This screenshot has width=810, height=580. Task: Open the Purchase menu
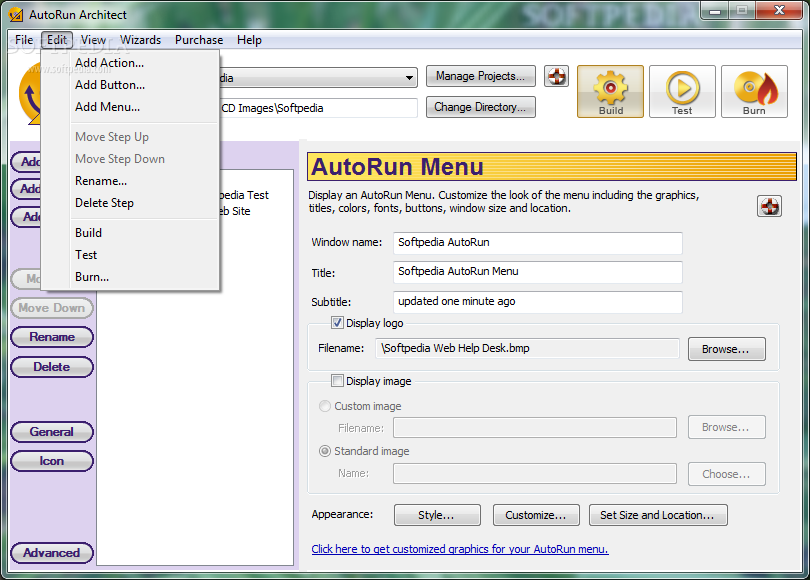[199, 40]
